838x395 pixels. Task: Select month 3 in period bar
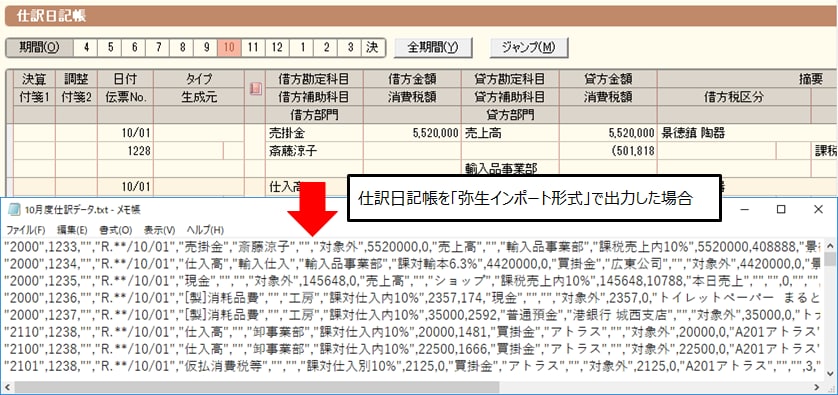tap(350, 47)
